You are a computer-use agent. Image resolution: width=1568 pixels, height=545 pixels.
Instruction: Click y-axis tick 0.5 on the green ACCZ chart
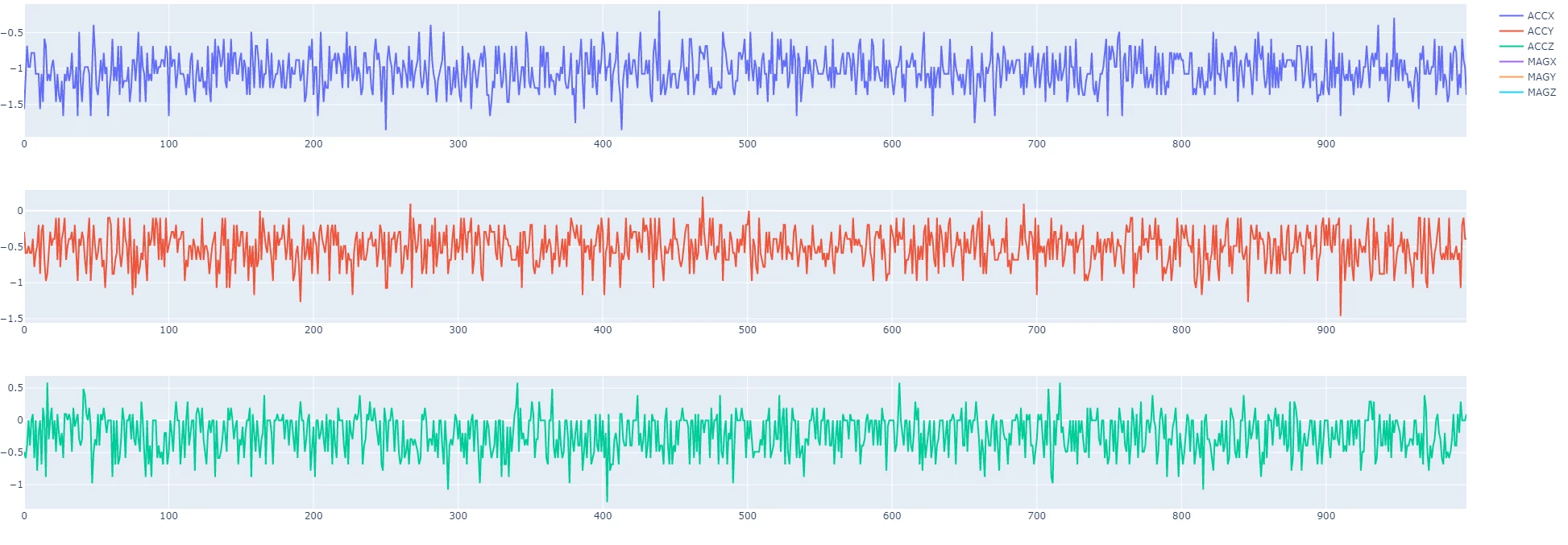15,388
